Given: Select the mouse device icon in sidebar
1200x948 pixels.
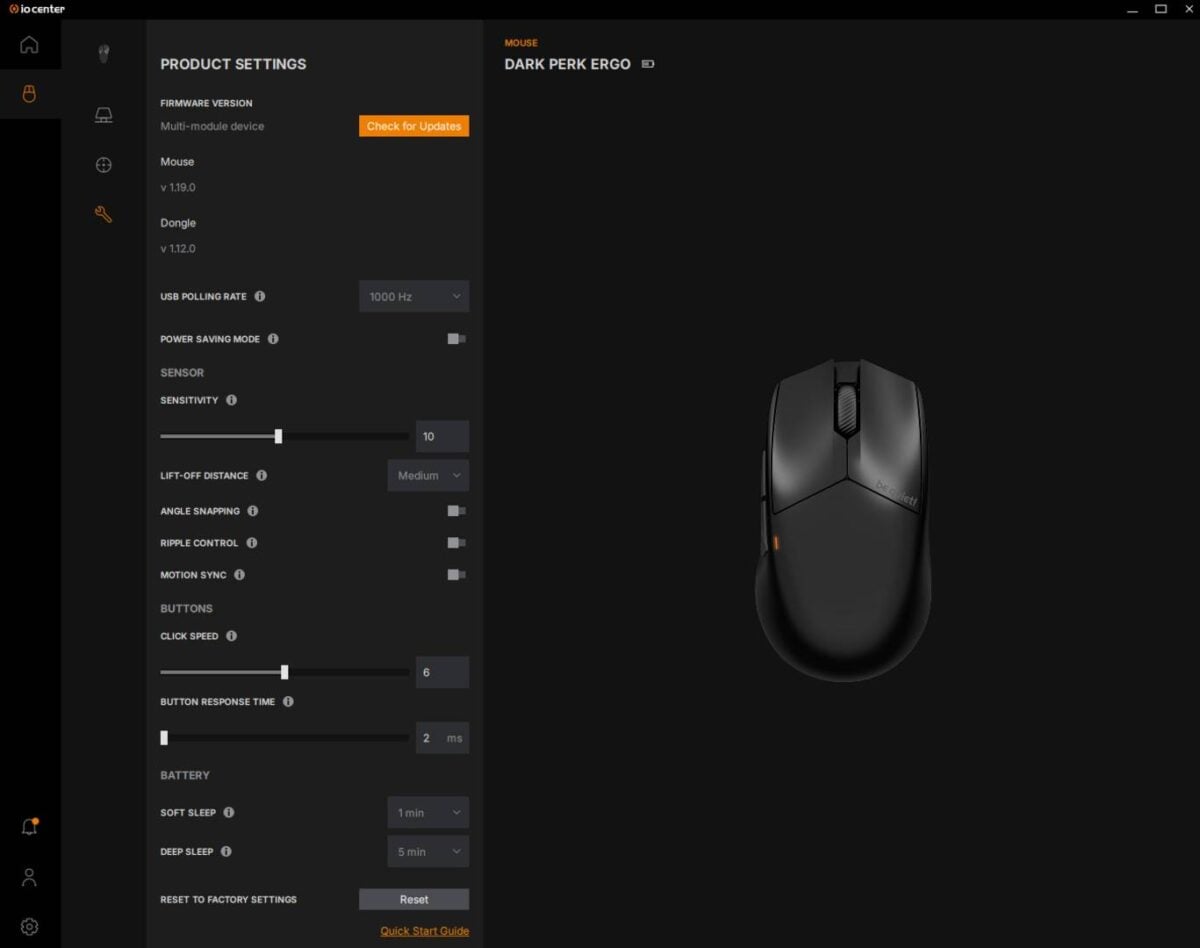Looking at the screenshot, I should (x=29, y=95).
